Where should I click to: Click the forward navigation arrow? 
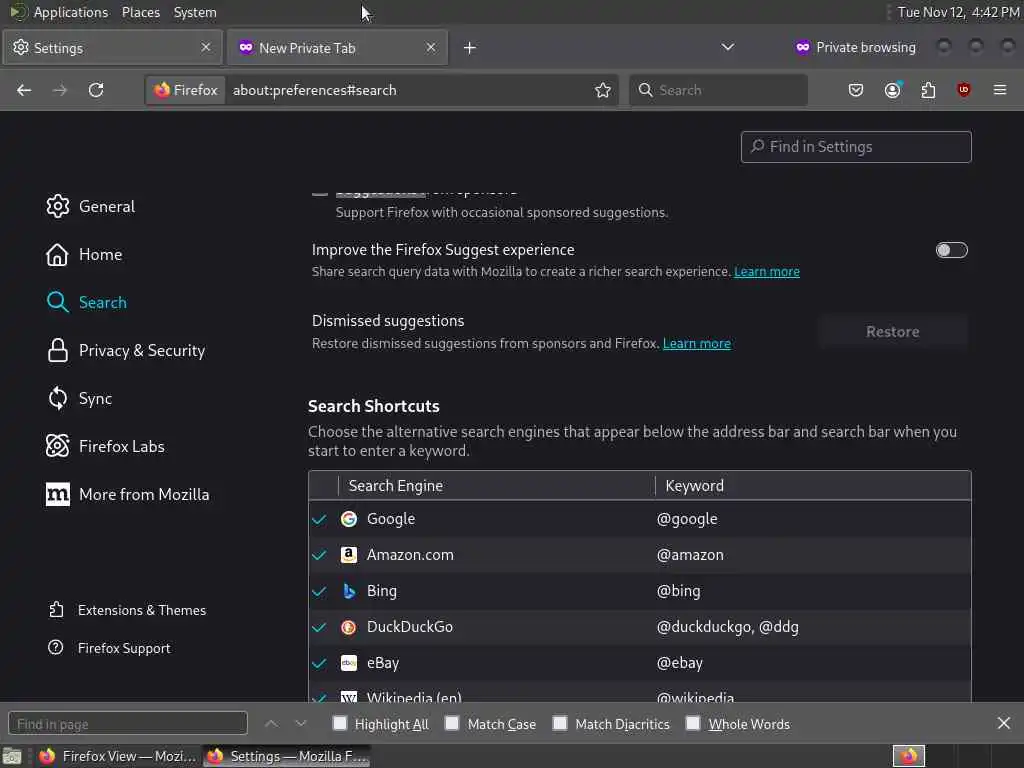pyautogui.click(x=60, y=90)
